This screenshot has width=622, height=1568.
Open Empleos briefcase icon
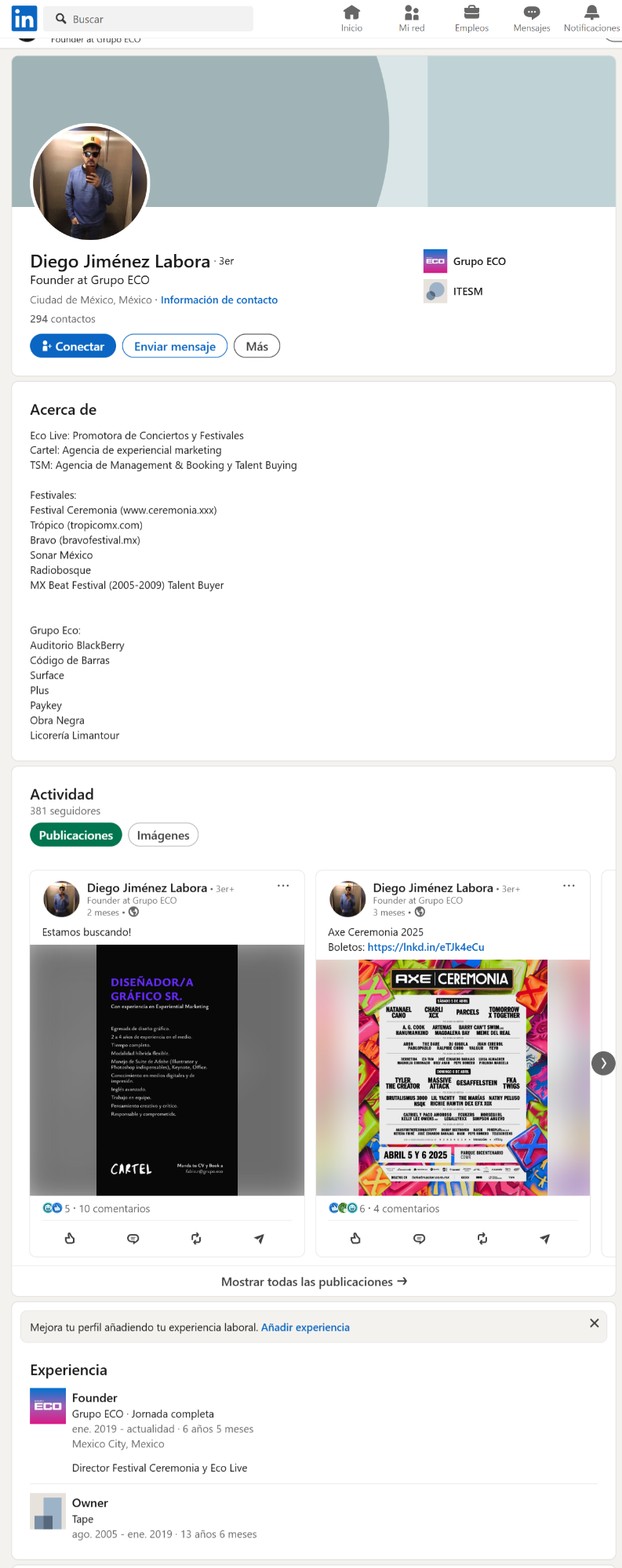point(471,13)
